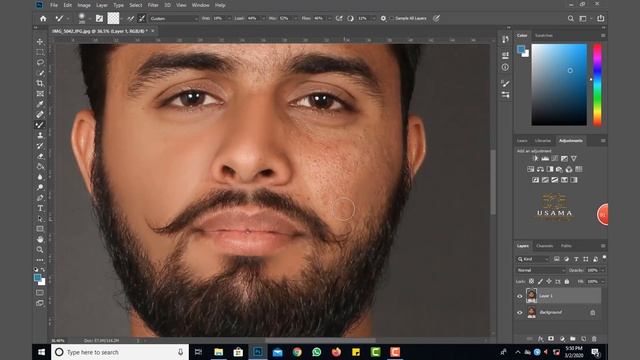Select the Blur tool

(40, 177)
